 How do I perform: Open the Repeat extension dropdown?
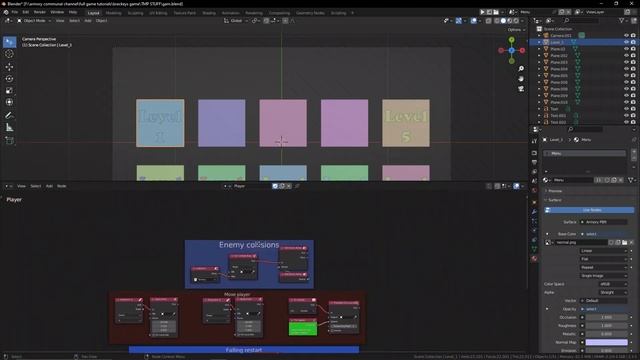point(603,267)
